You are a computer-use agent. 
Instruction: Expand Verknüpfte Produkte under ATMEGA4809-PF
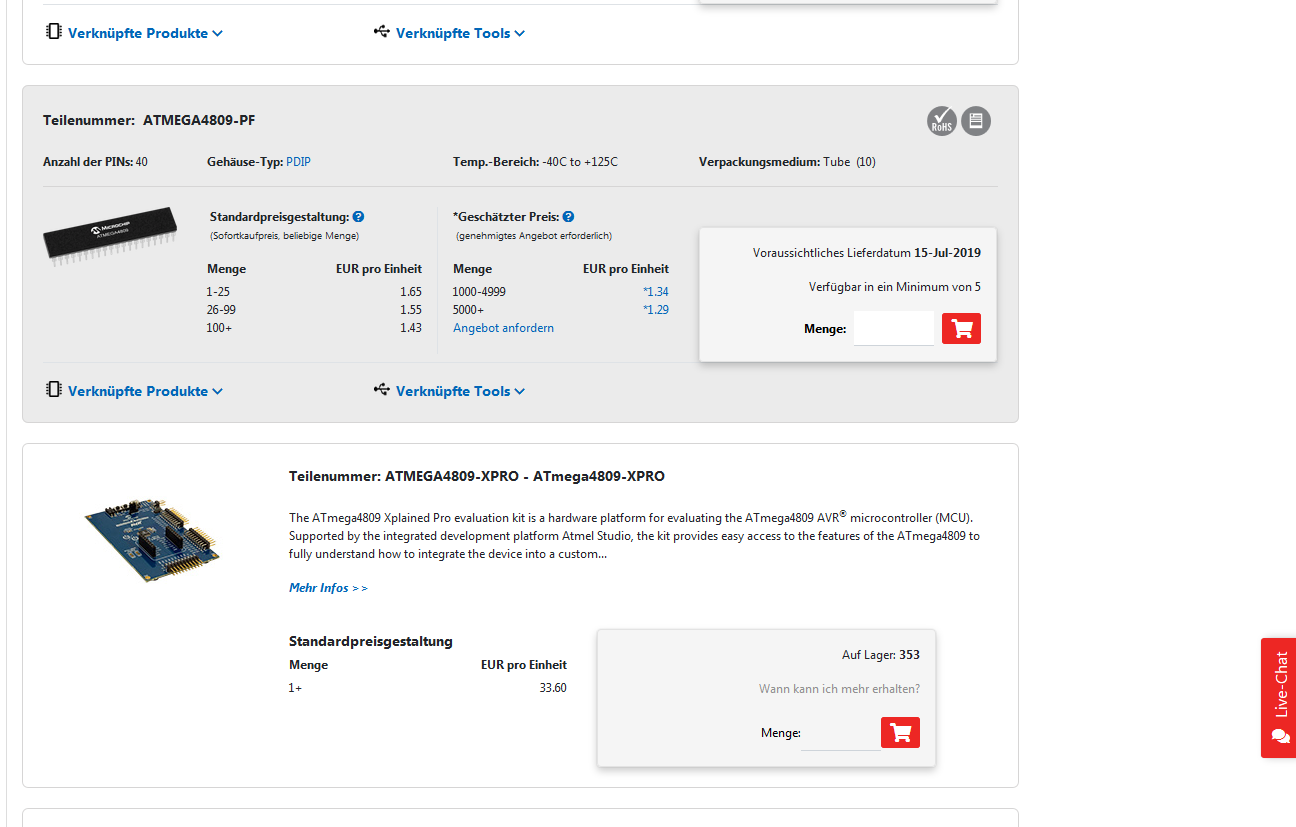click(x=135, y=391)
